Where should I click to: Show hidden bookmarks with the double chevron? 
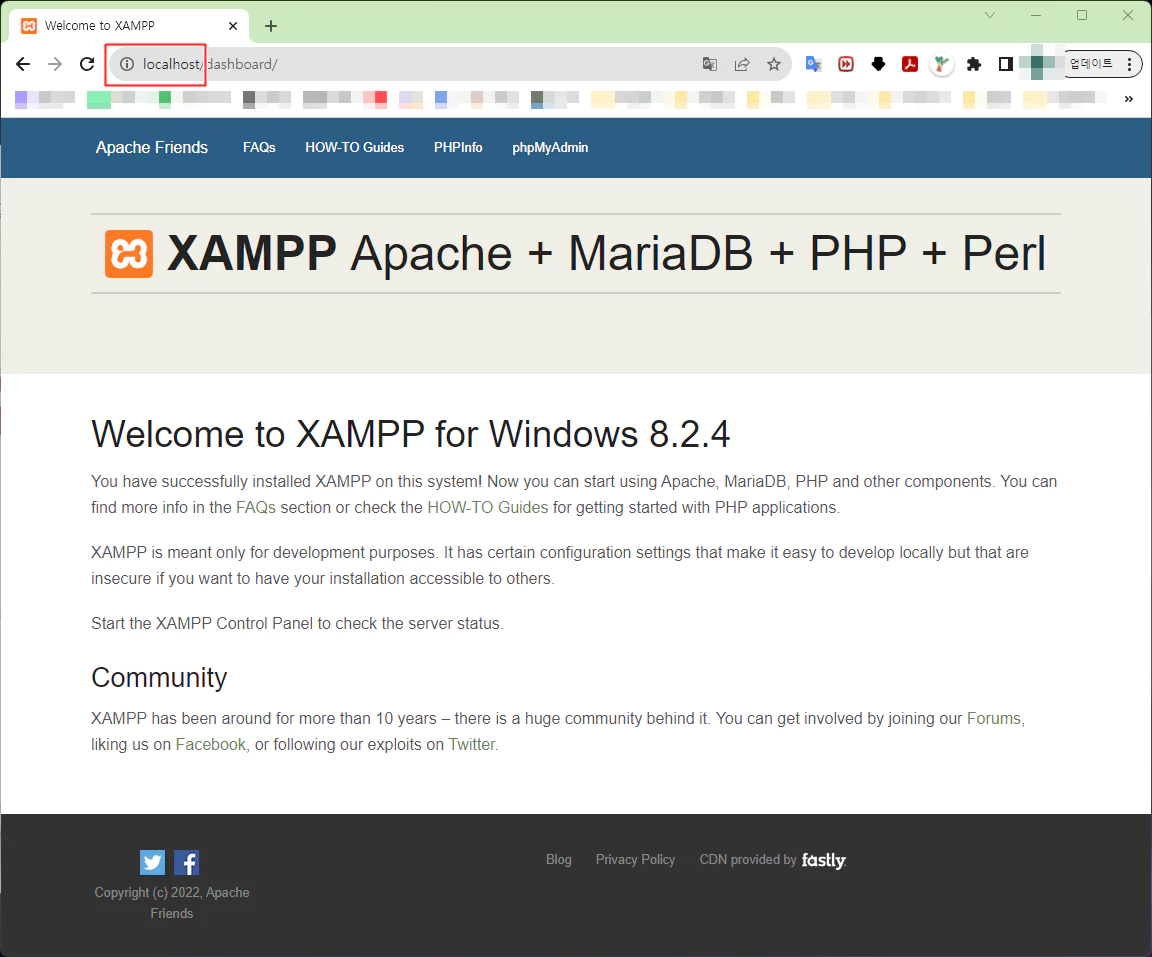tap(1128, 98)
